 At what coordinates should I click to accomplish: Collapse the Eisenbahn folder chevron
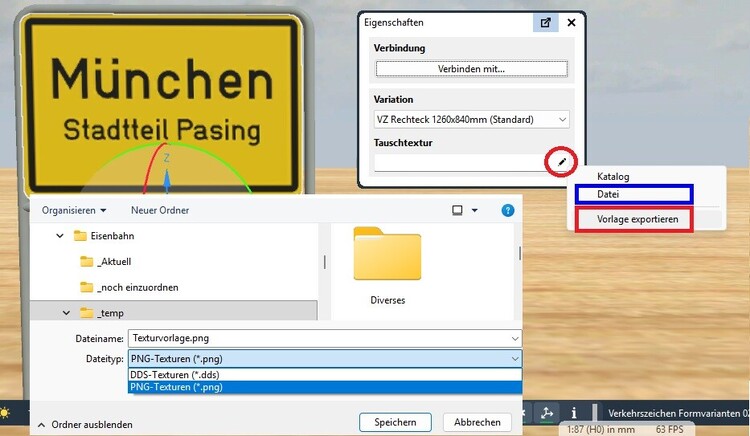pos(60,236)
